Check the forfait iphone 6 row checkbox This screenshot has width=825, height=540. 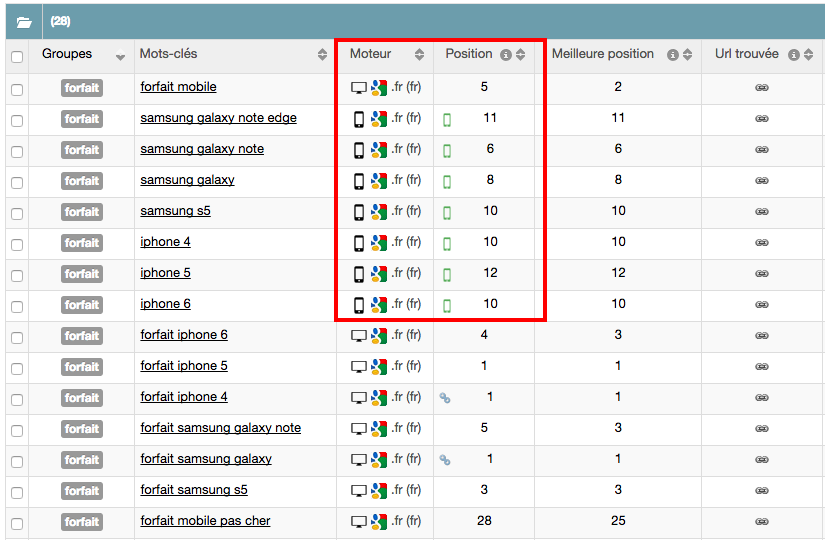[17, 338]
